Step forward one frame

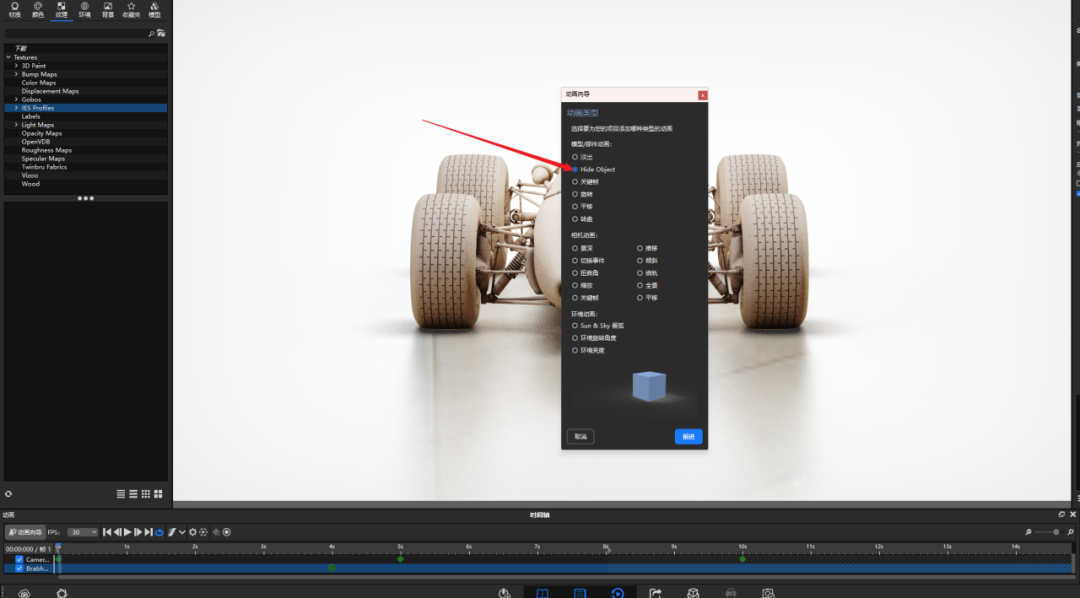pos(138,532)
